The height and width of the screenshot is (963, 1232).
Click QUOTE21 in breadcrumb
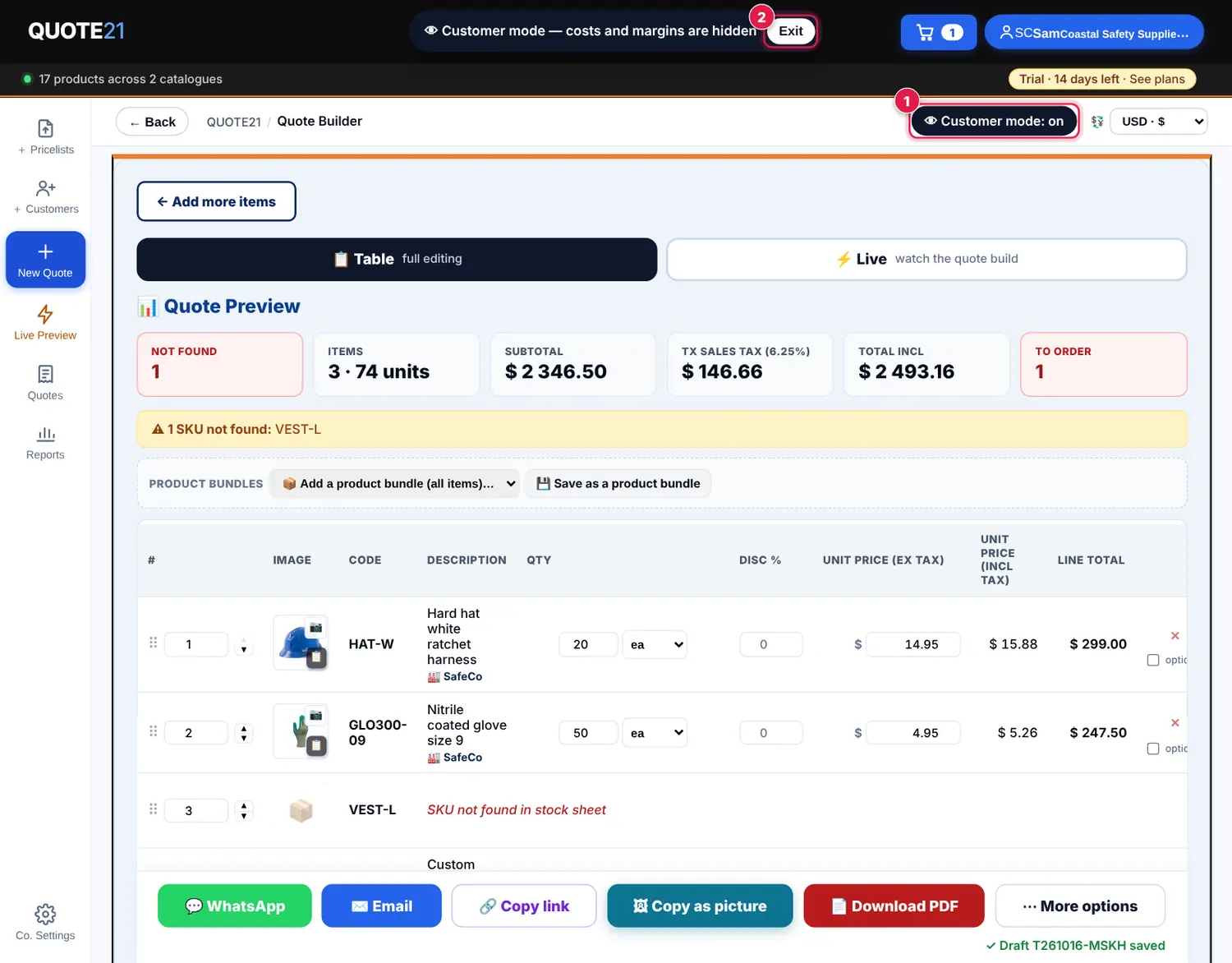(x=233, y=122)
